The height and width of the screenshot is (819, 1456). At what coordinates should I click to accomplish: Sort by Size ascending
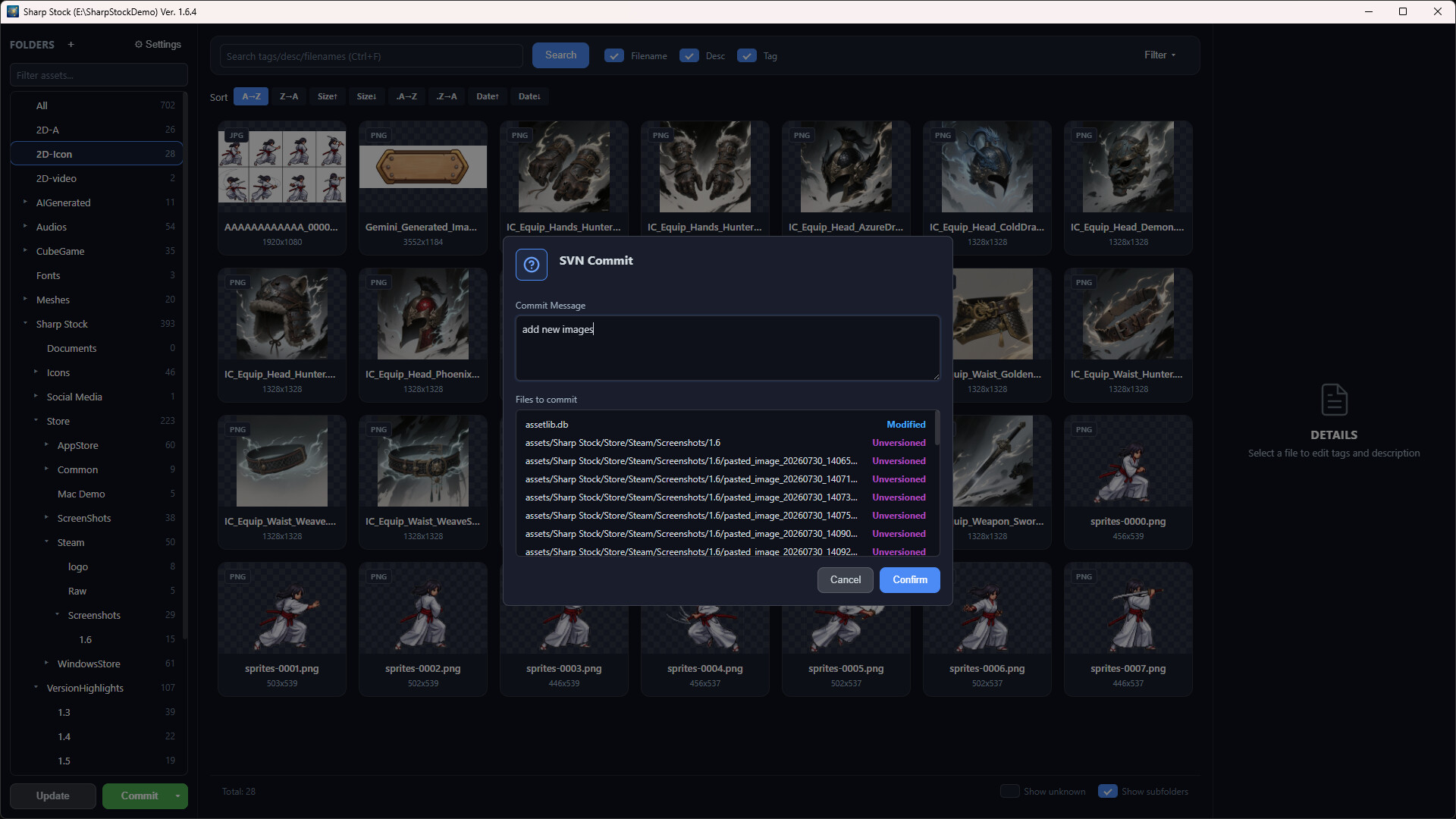[x=328, y=96]
